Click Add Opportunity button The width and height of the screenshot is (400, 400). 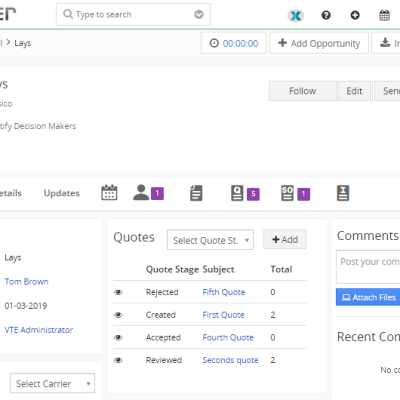319,43
